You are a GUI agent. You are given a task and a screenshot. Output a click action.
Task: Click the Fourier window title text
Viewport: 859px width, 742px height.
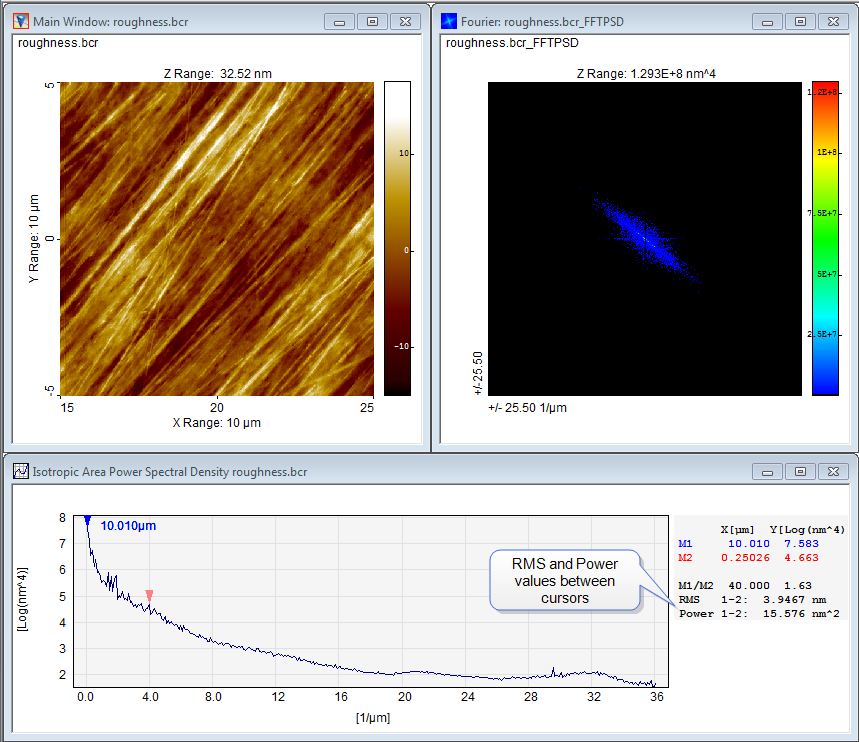[x=542, y=22]
